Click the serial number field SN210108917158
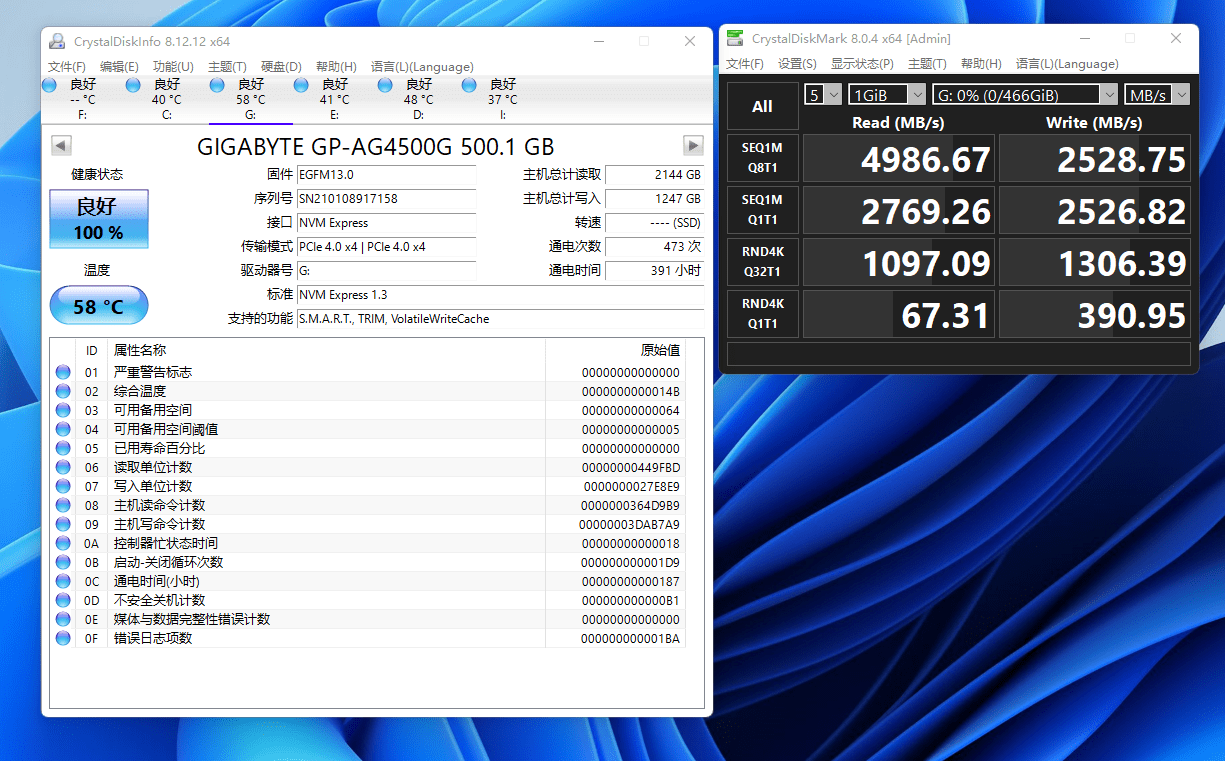The height and width of the screenshot is (761, 1225). (386, 199)
